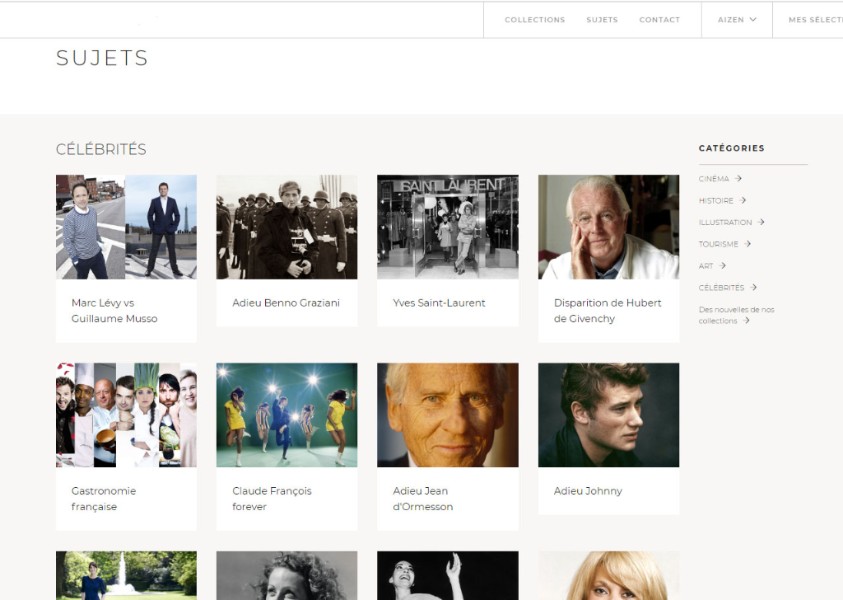Select the Cinéma category link

pos(713,178)
